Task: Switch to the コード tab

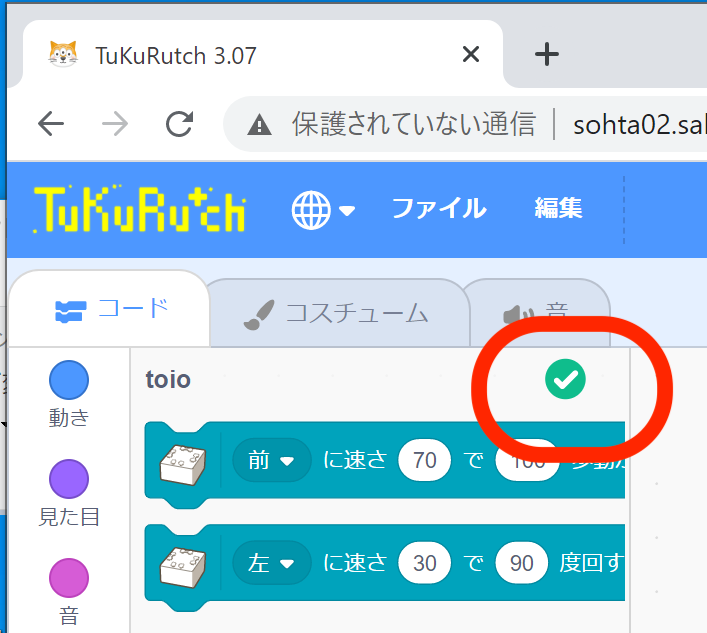Action: [x=110, y=310]
